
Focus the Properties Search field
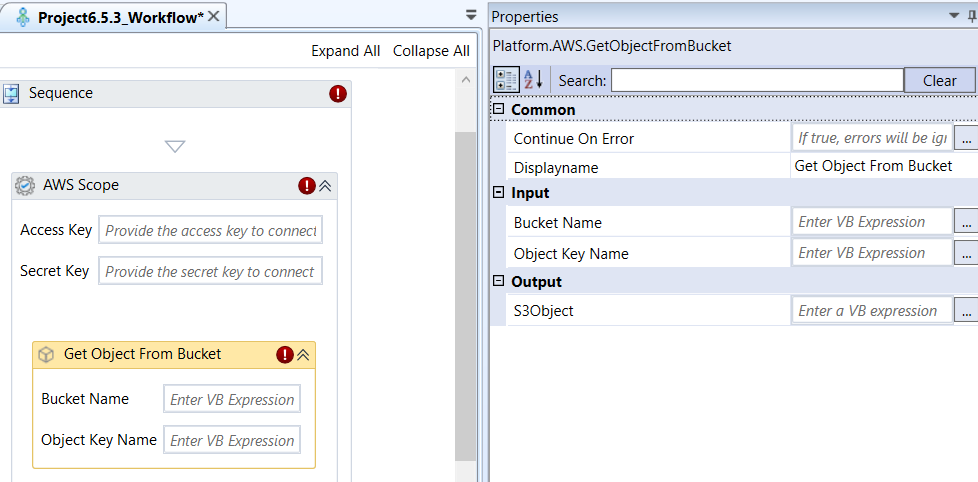coord(757,80)
